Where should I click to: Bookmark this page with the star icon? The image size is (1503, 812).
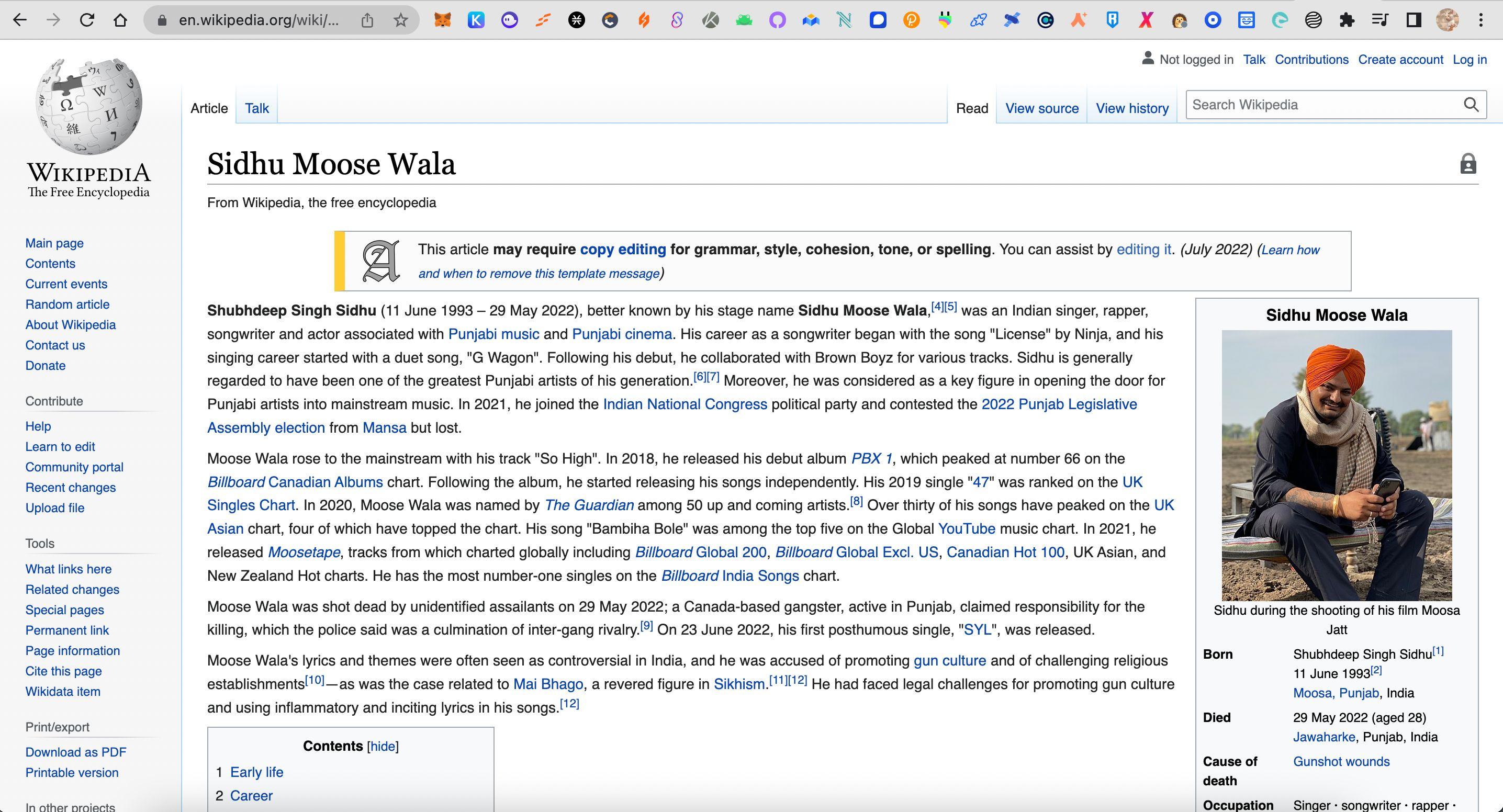coord(400,20)
